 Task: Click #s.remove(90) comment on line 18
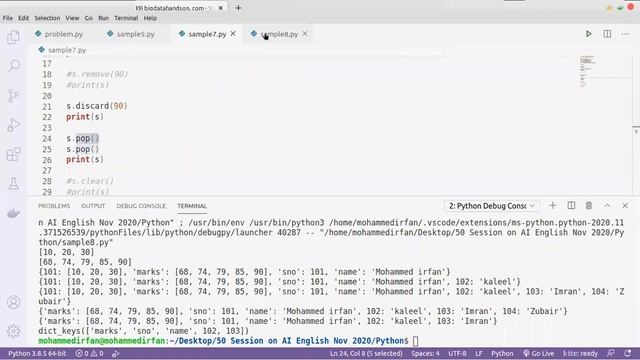tap(97, 74)
